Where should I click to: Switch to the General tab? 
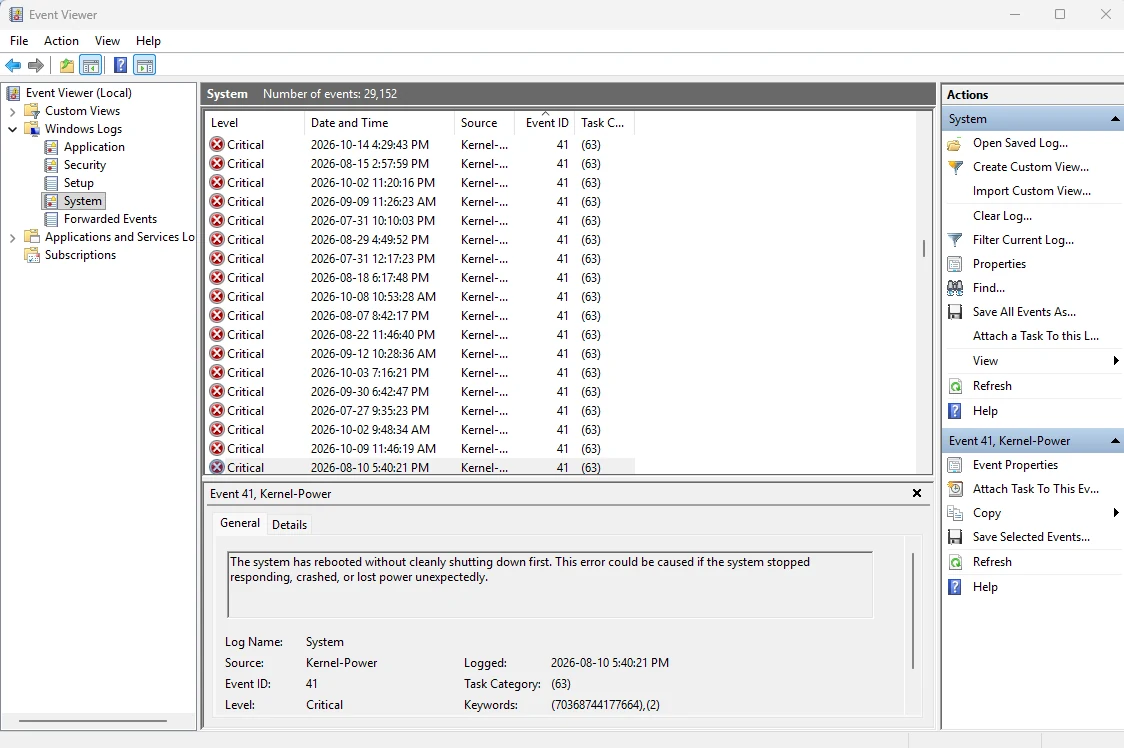coord(240,523)
